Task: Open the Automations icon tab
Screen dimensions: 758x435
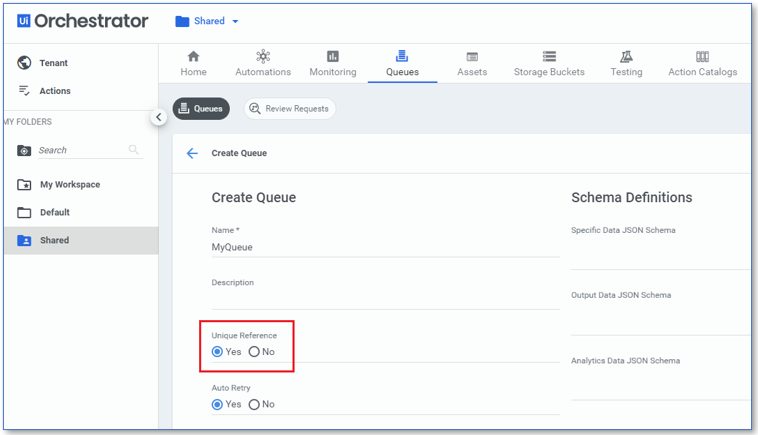Action: pyautogui.click(x=263, y=57)
